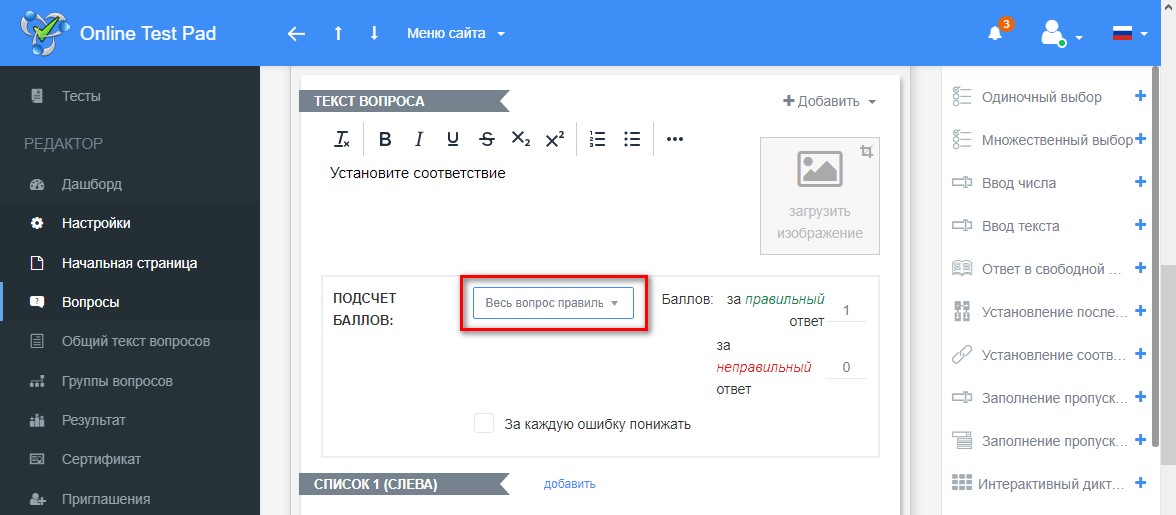
Task: Open Начальная страница in sidebar
Action: [130, 263]
